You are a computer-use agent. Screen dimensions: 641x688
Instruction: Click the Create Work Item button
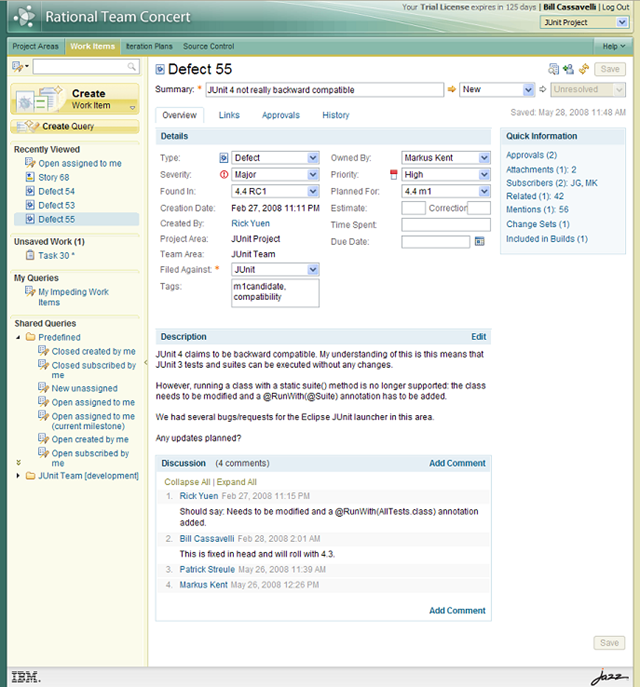pyautogui.click(x=75, y=99)
